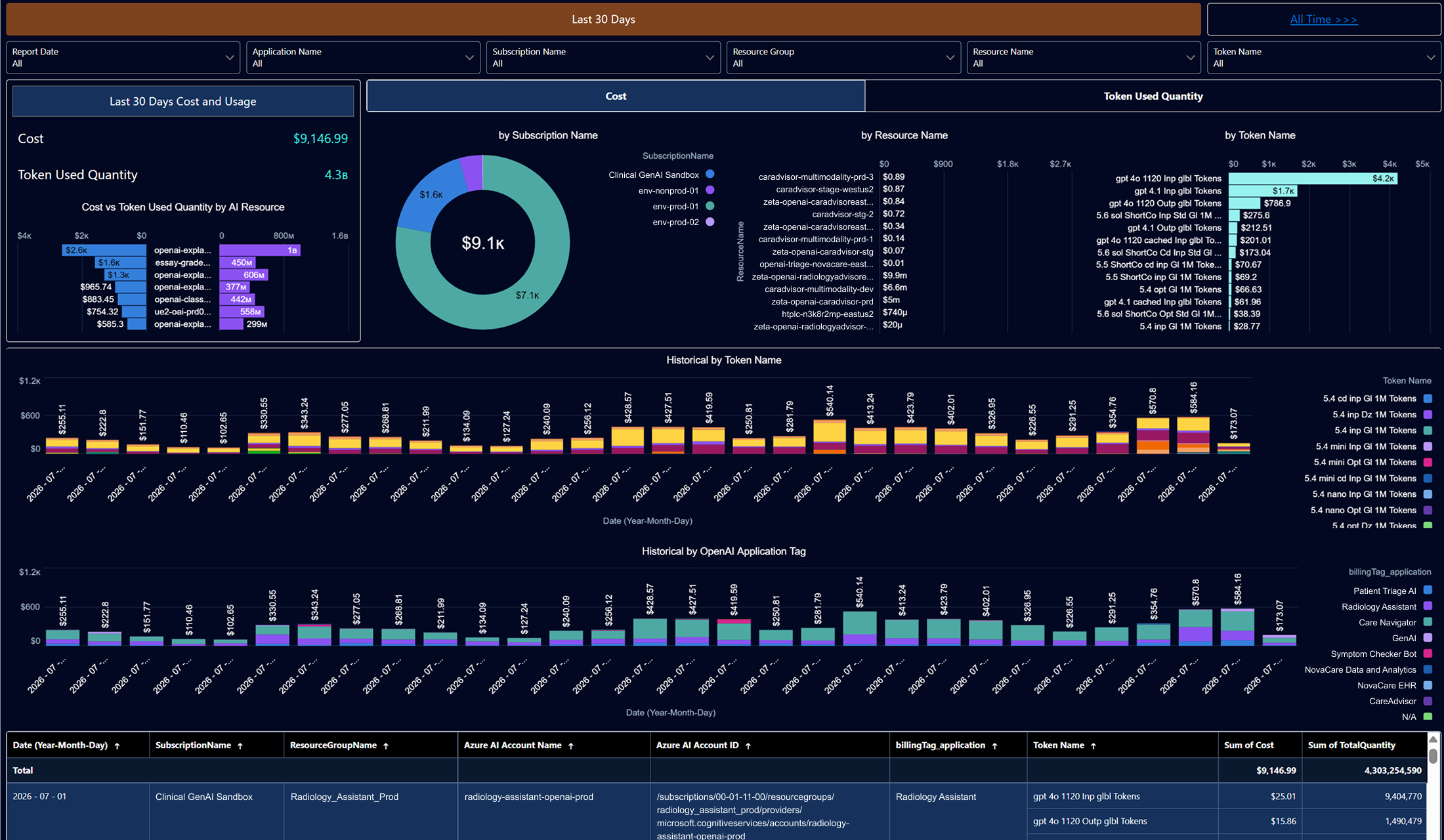Image resolution: width=1444 pixels, height=840 pixels.
Task: Open the Resource Name dropdown
Action: click(x=1084, y=58)
